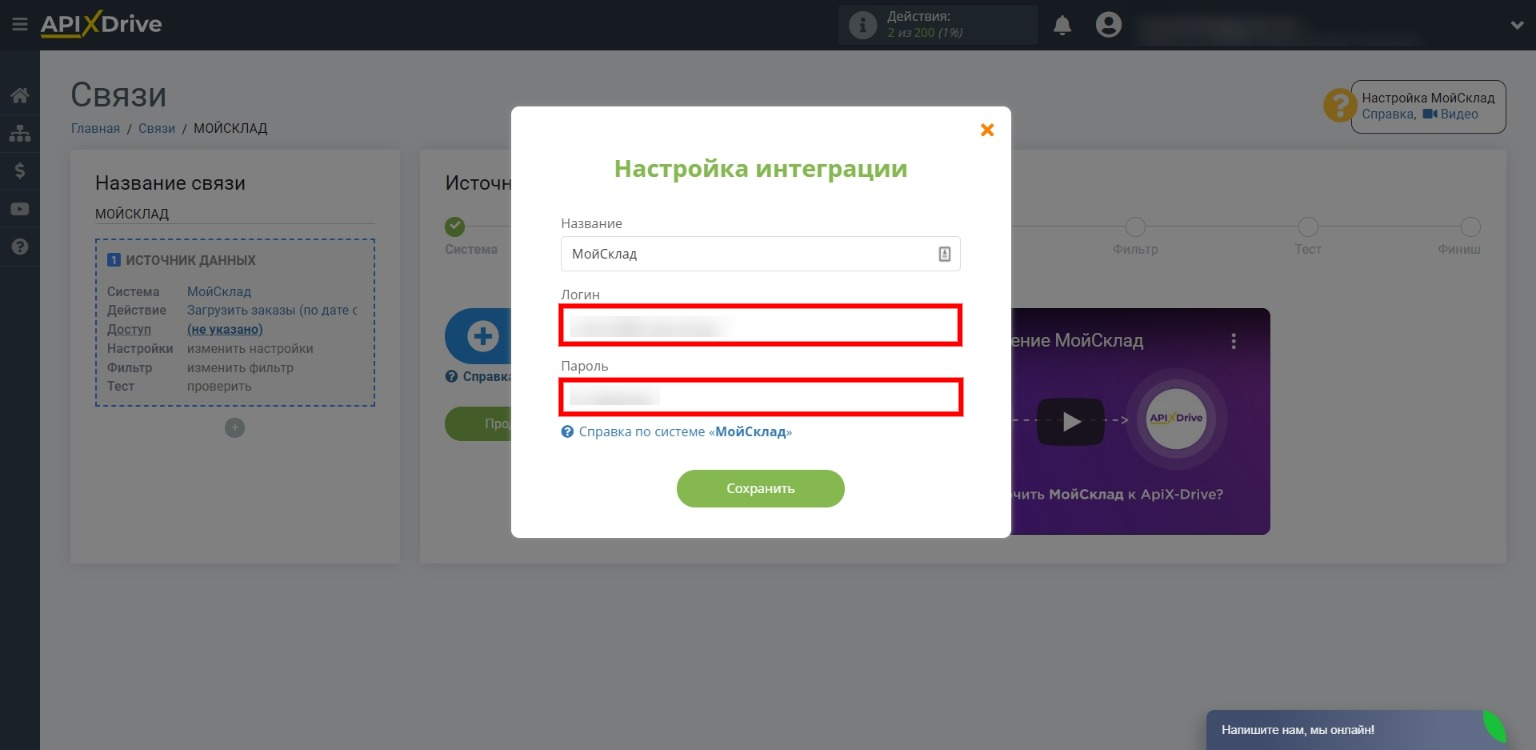Open the hamburger menu icon
Image resolution: width=1536 pixels, height=750 pixels.
19,25
